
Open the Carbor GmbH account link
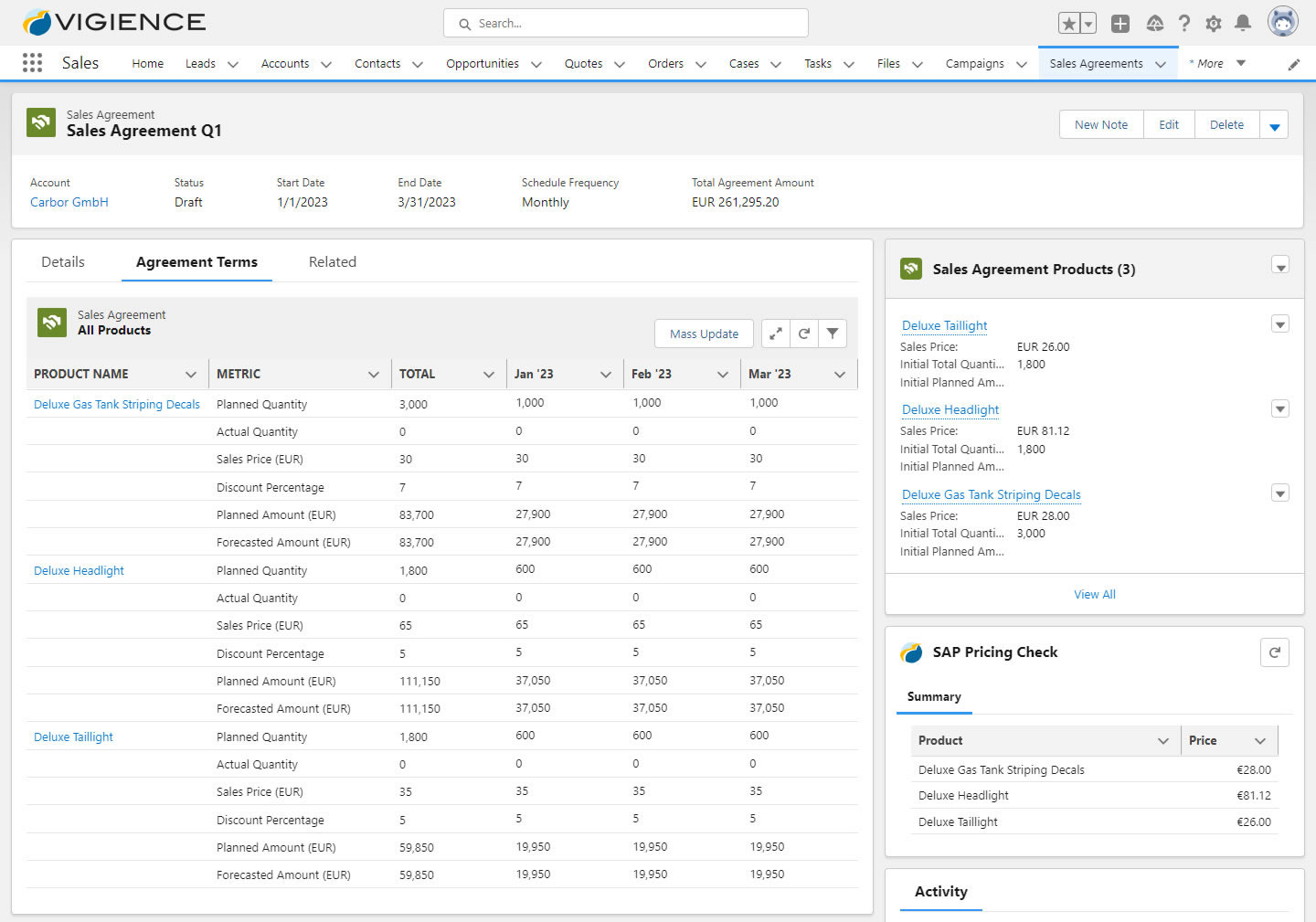[69, 202]
